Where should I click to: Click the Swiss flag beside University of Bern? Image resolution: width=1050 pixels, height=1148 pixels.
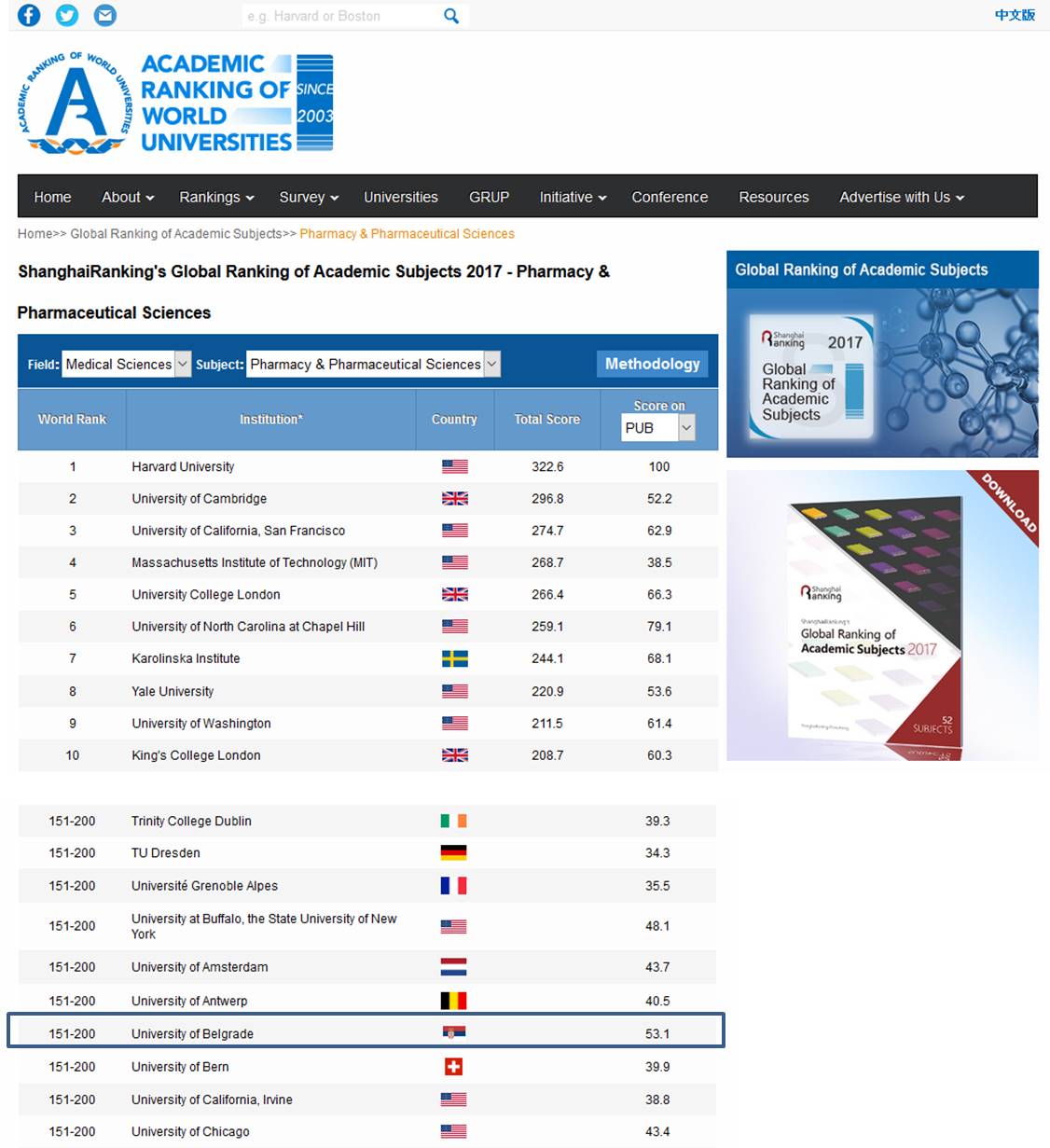(x=454, y=1067)
